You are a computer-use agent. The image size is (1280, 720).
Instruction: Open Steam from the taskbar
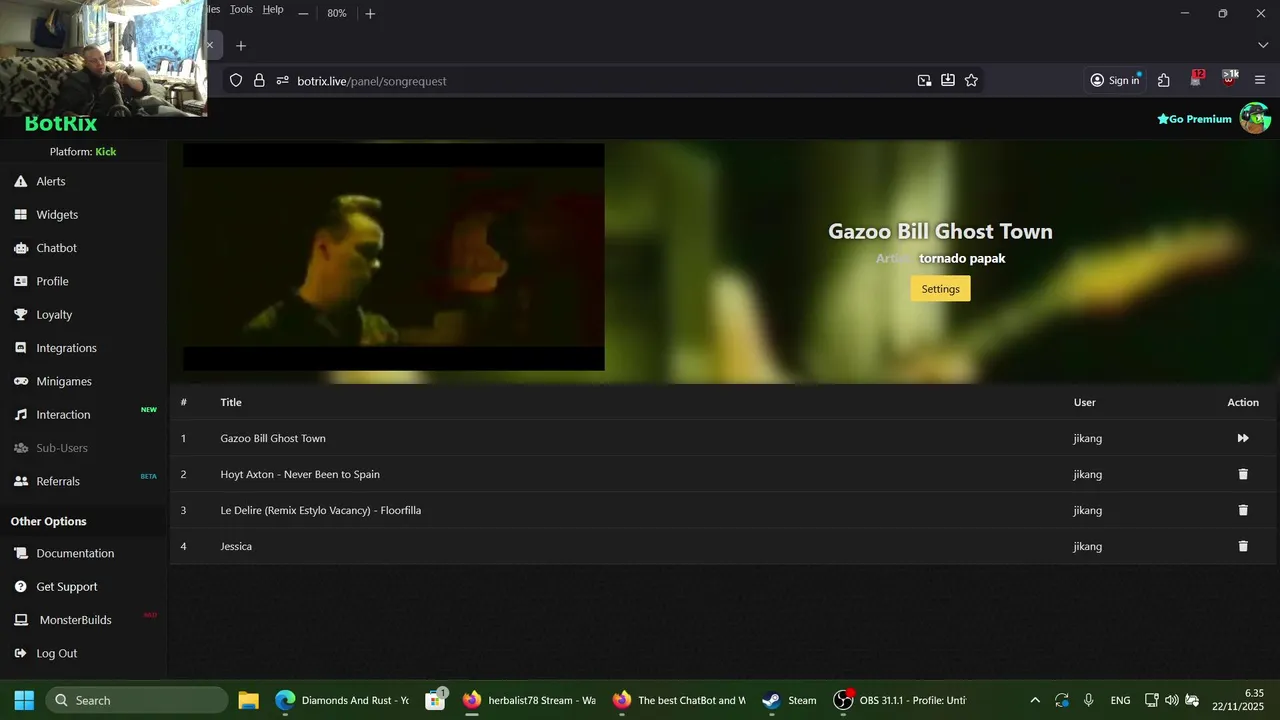point(788,700)
